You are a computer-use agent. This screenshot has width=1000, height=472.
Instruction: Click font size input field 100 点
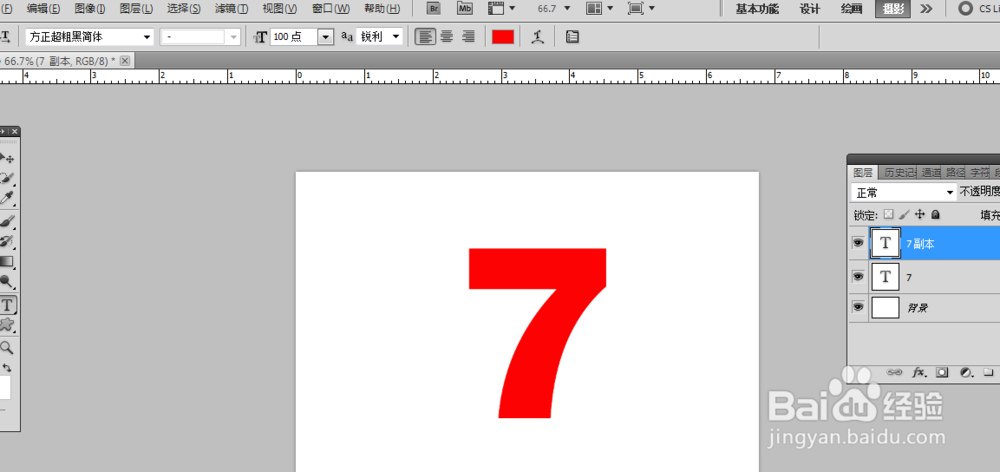pyautogui.click(x=294, y=37)
